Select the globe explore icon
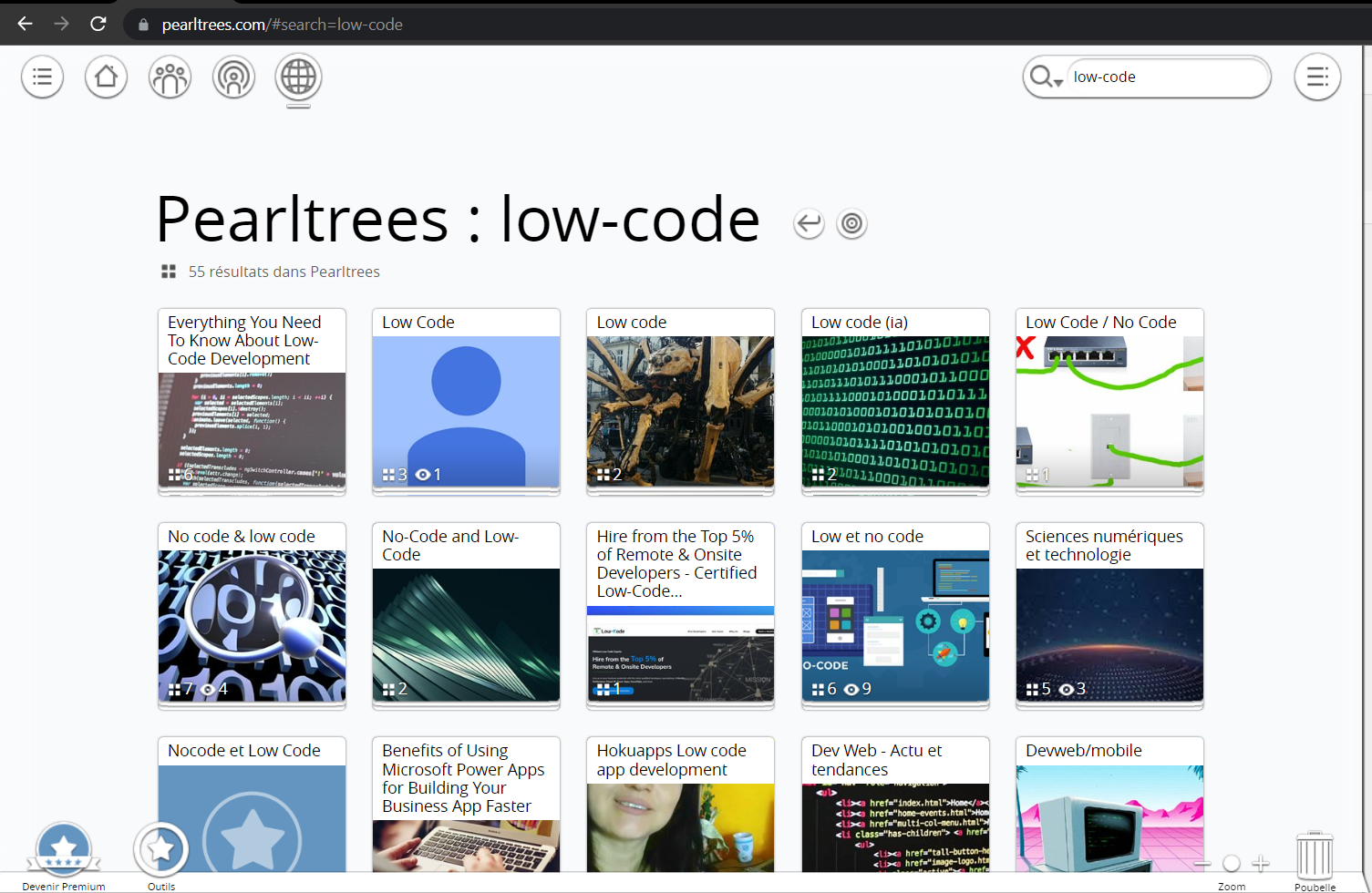 tap(298, 77)
